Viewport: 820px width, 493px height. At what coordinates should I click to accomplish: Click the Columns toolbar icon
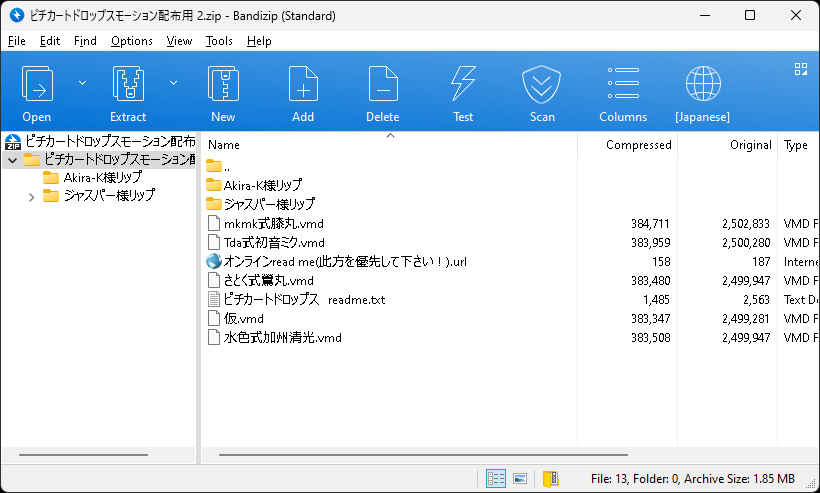623,84
